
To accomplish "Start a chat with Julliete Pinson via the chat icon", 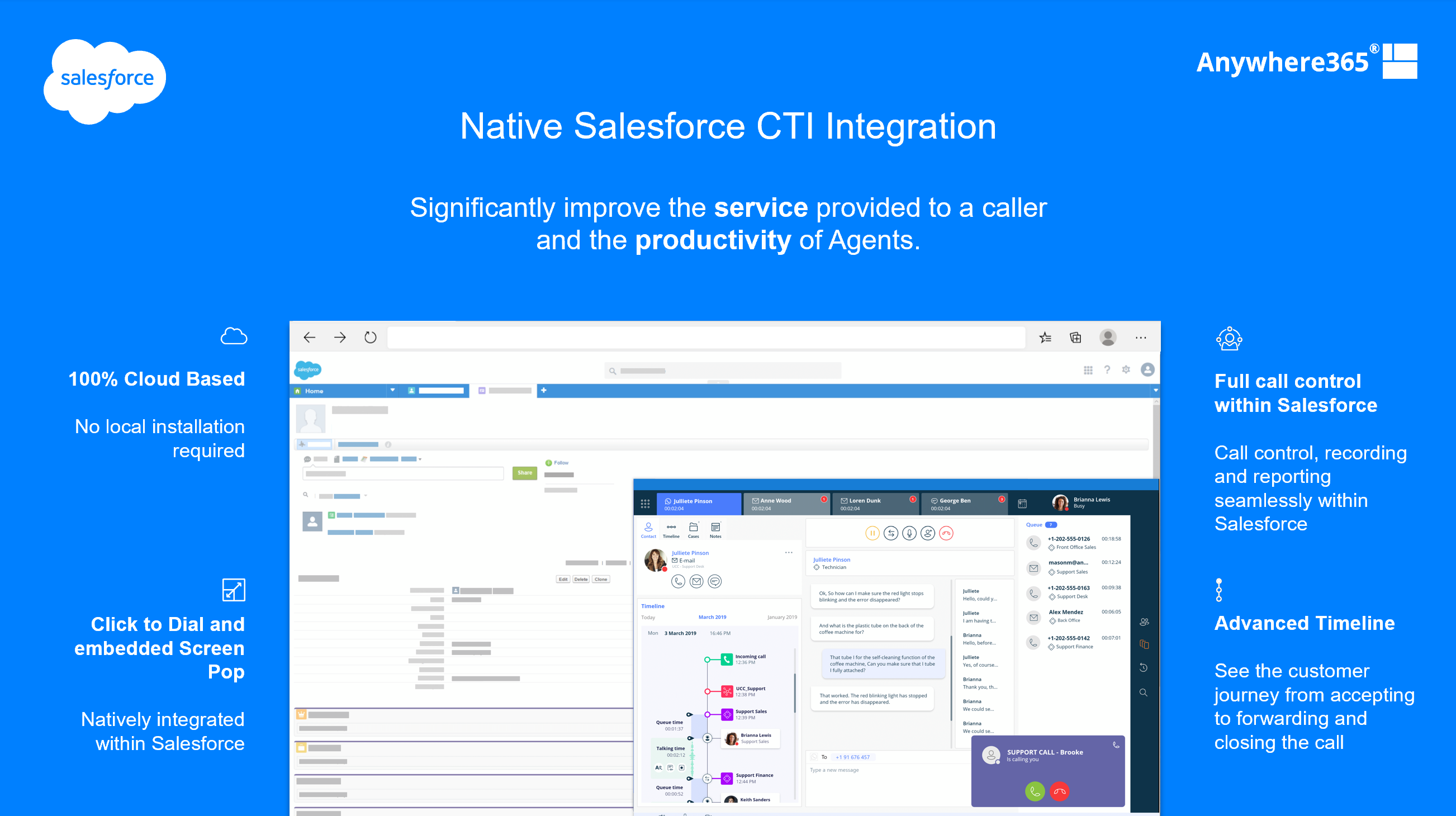I will click(x=714, y=581).
